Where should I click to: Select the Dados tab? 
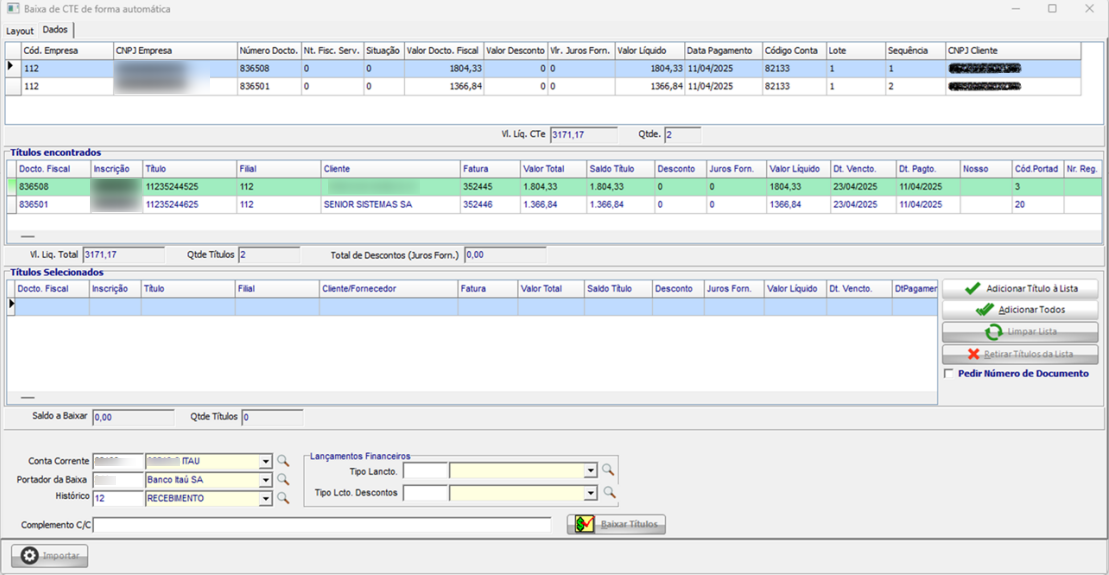pyautogui.click(x=55, y=30)
